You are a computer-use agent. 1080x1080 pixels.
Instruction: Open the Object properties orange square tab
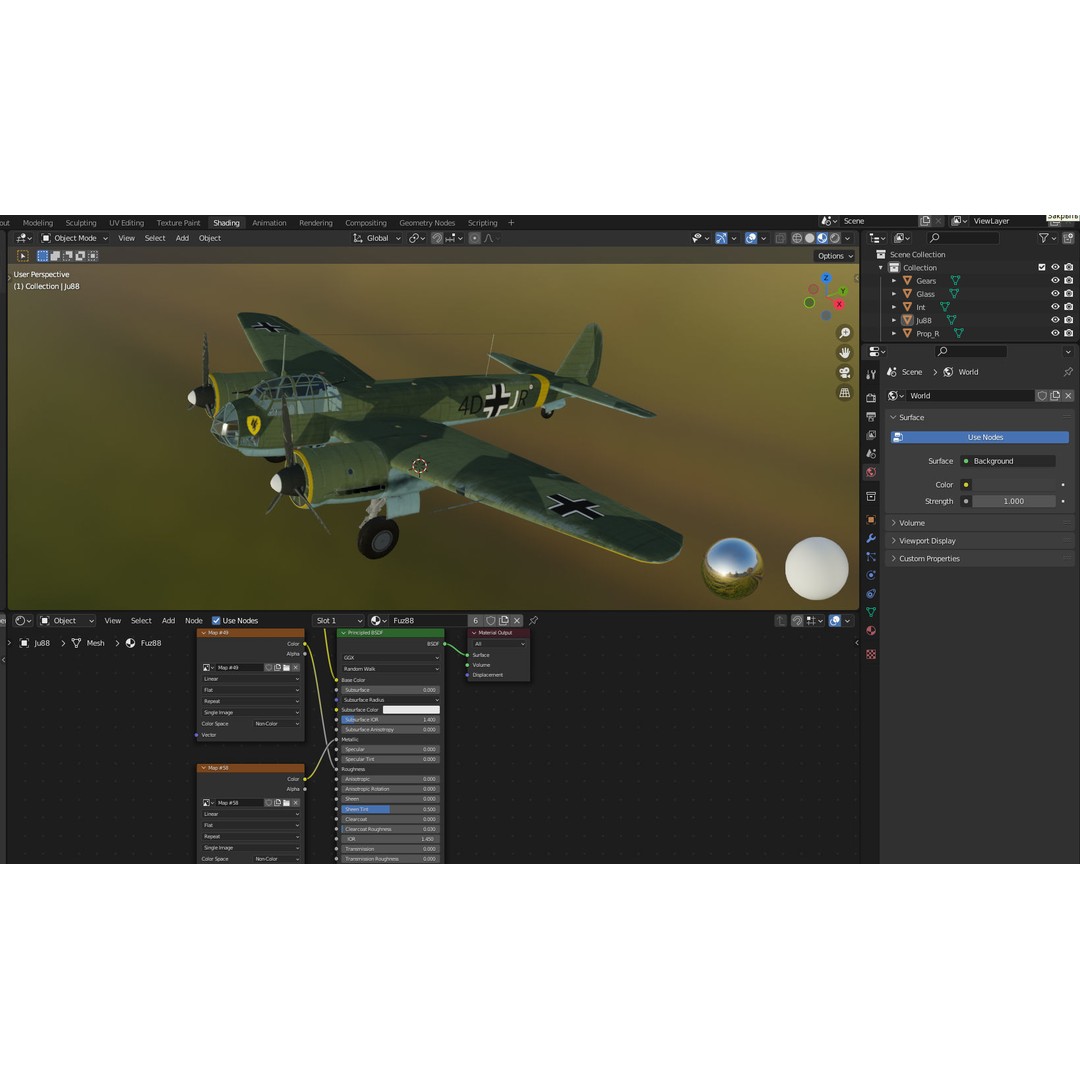tap(871, 519)
